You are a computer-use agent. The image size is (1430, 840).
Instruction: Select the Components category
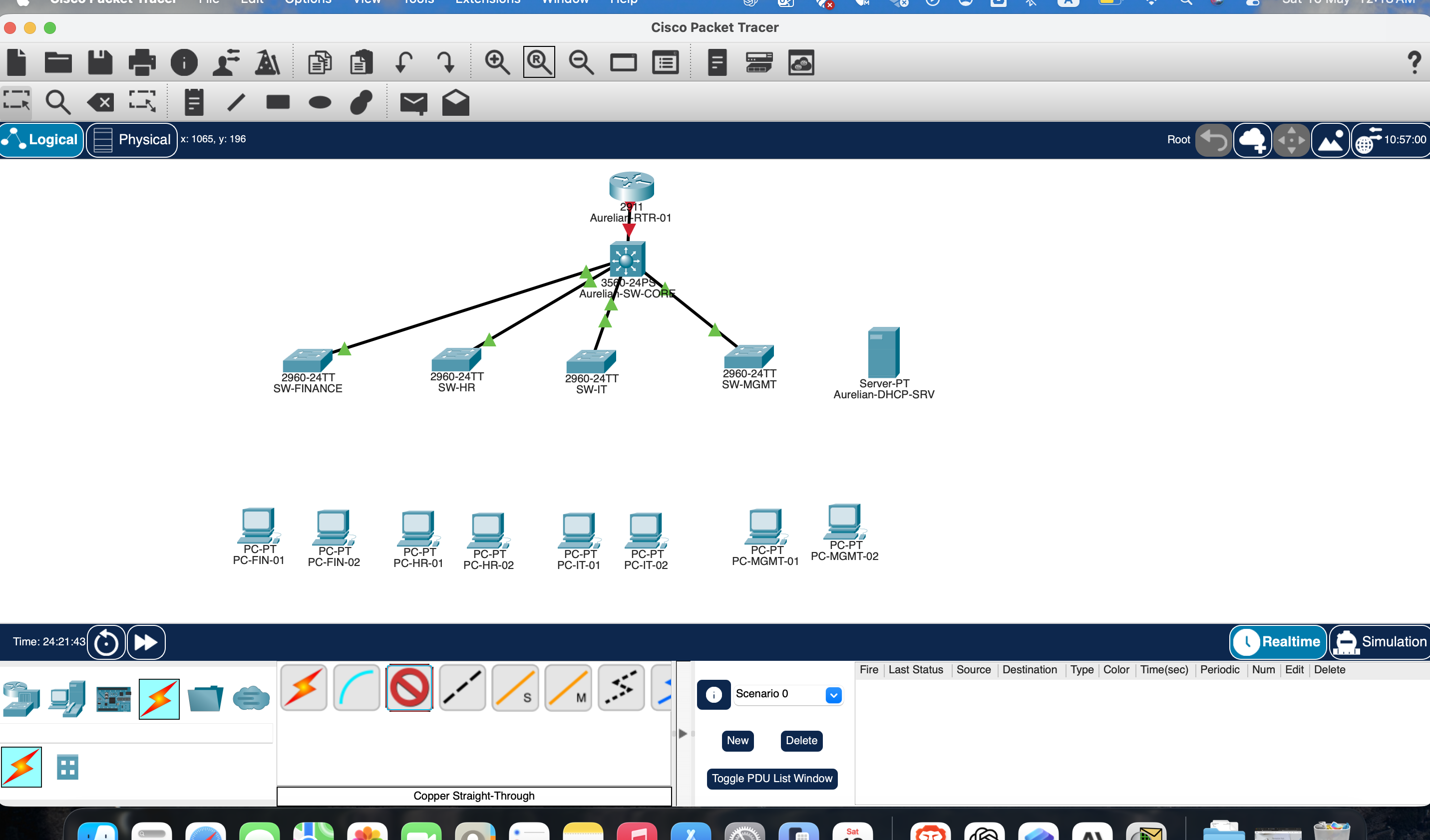(113, 699)
